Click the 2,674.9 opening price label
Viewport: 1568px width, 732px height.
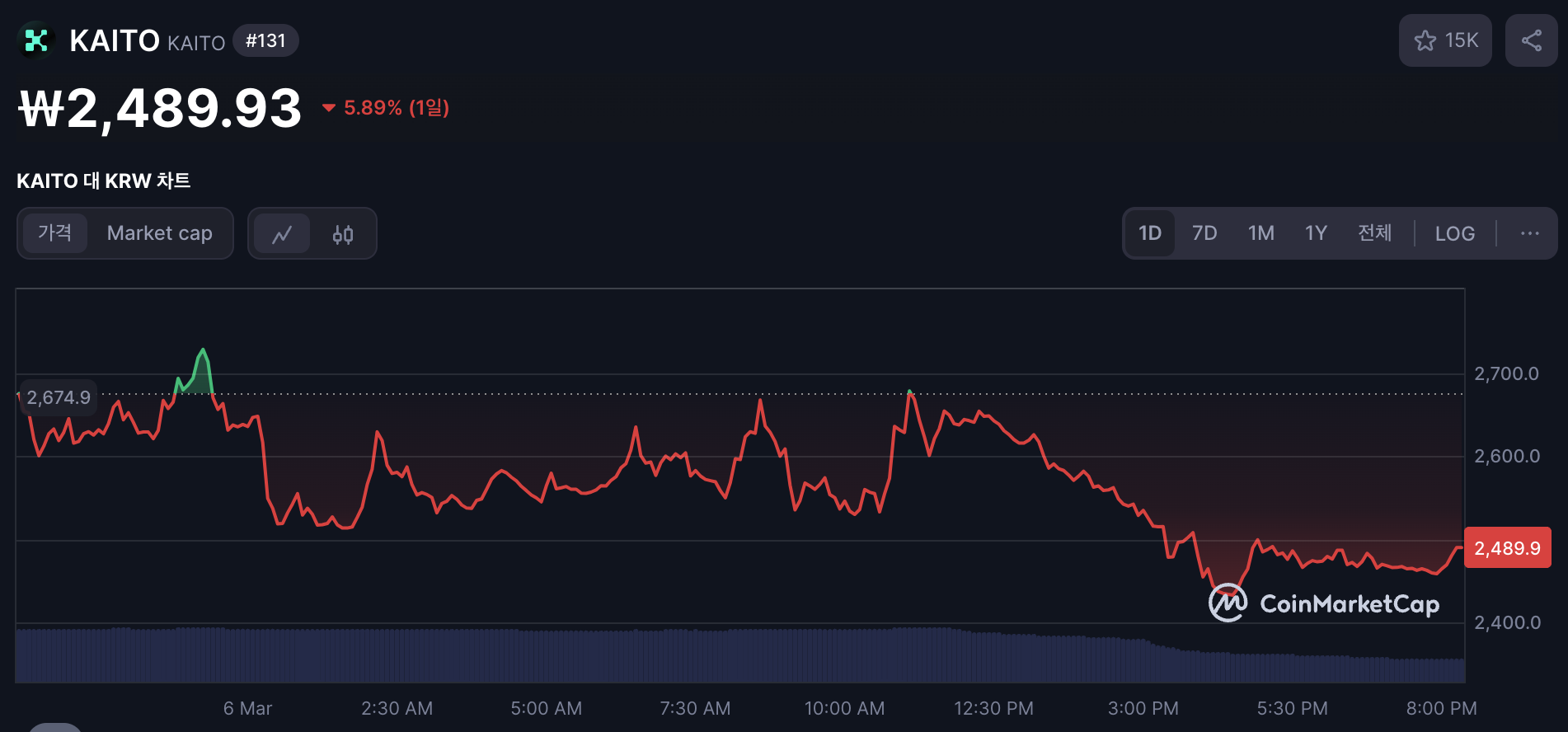coord(59,397)
